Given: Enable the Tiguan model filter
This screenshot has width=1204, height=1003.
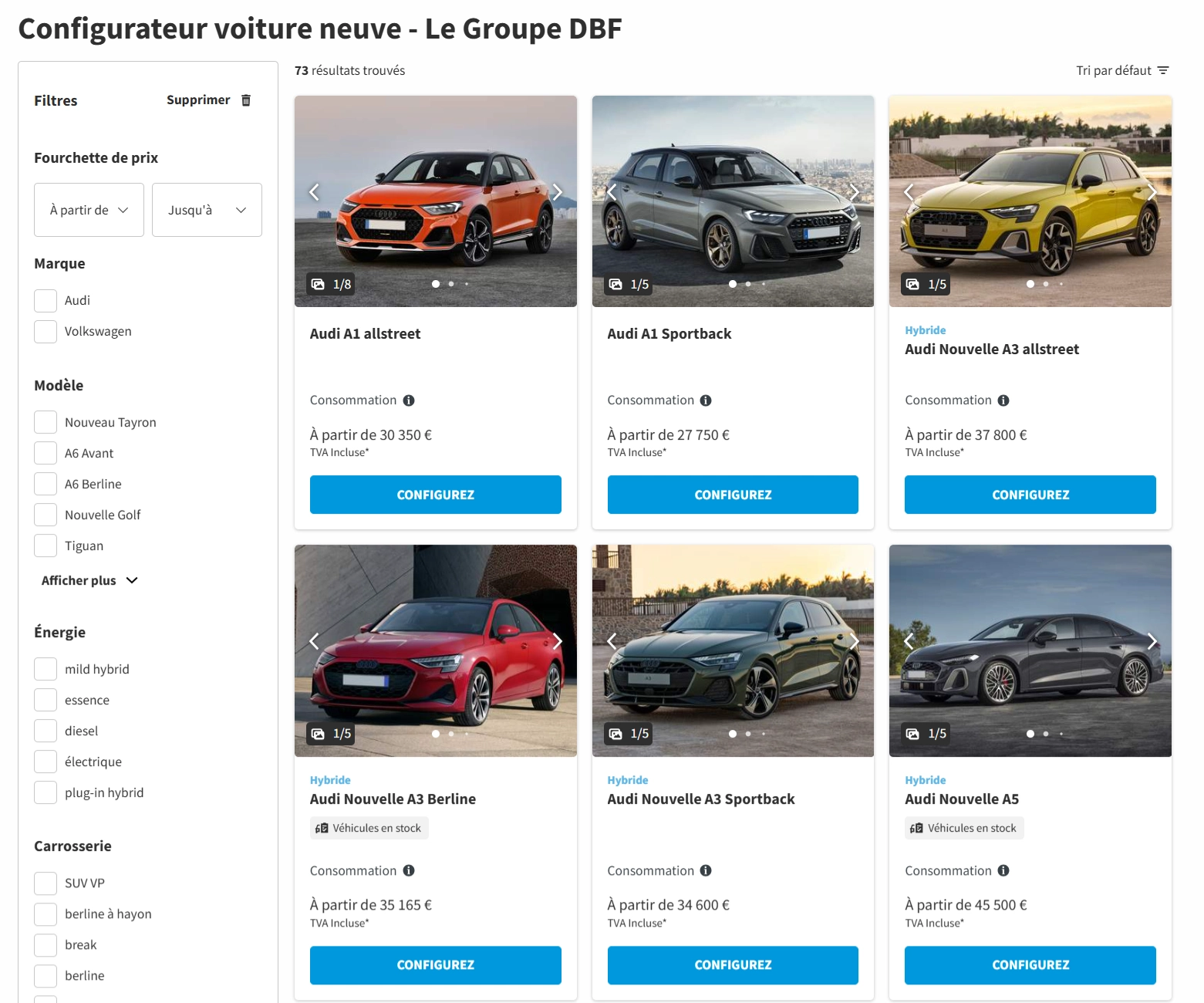Looking at the screenshot, I should 46,546.
